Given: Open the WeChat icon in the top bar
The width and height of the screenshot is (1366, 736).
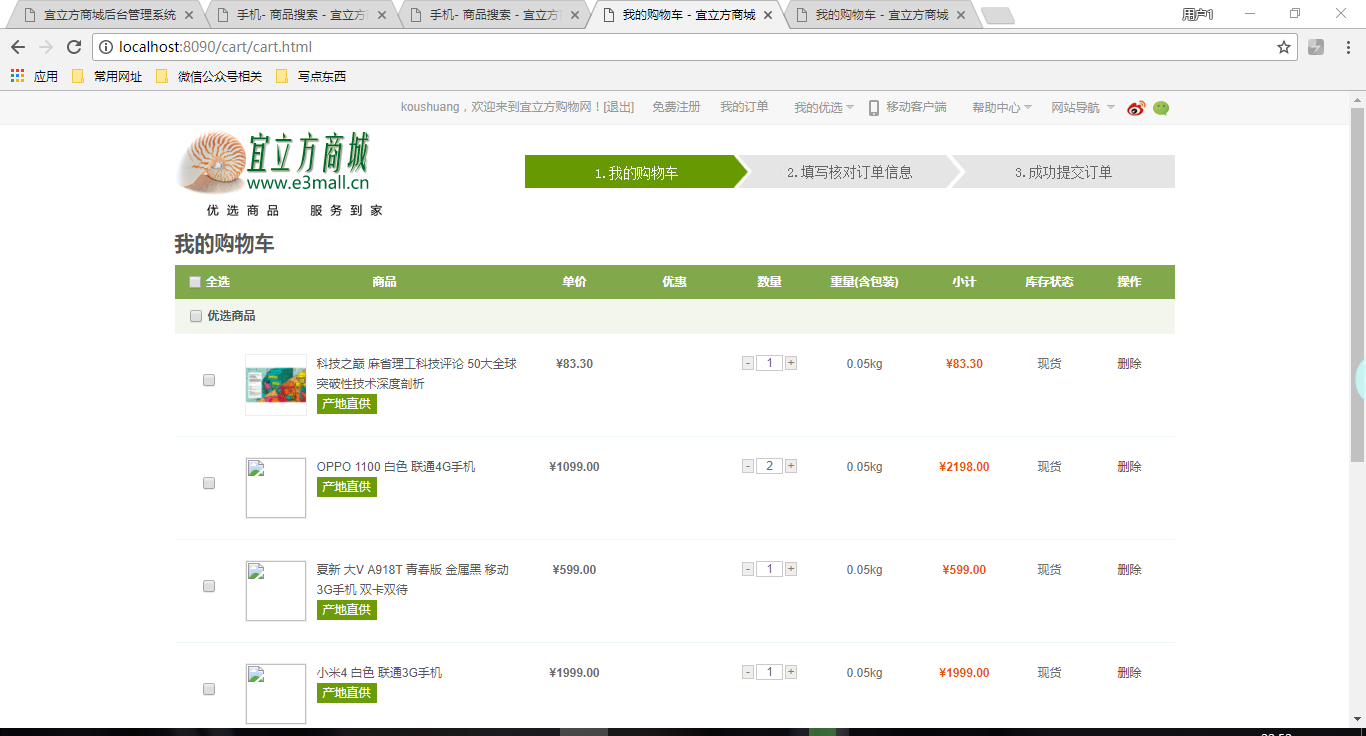Looking at the screenshot, I should (x=1161, y=108).
